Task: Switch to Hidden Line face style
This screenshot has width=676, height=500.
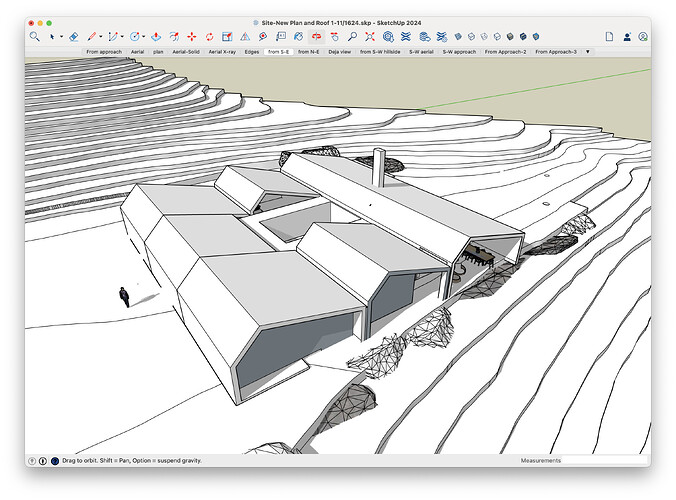Action: [497, 37]
